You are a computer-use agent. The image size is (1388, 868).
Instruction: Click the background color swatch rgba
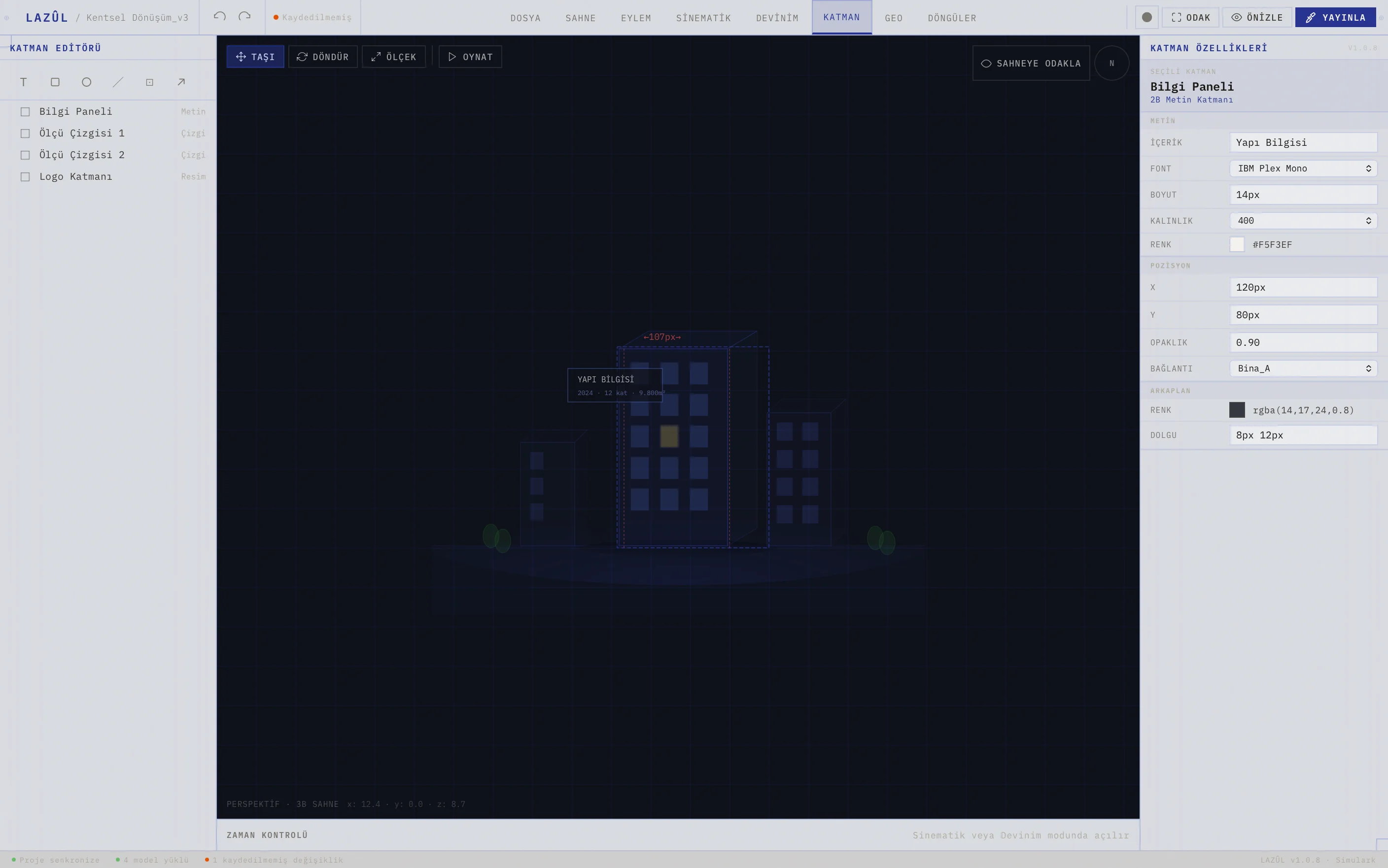click(x=1237, y=410)
